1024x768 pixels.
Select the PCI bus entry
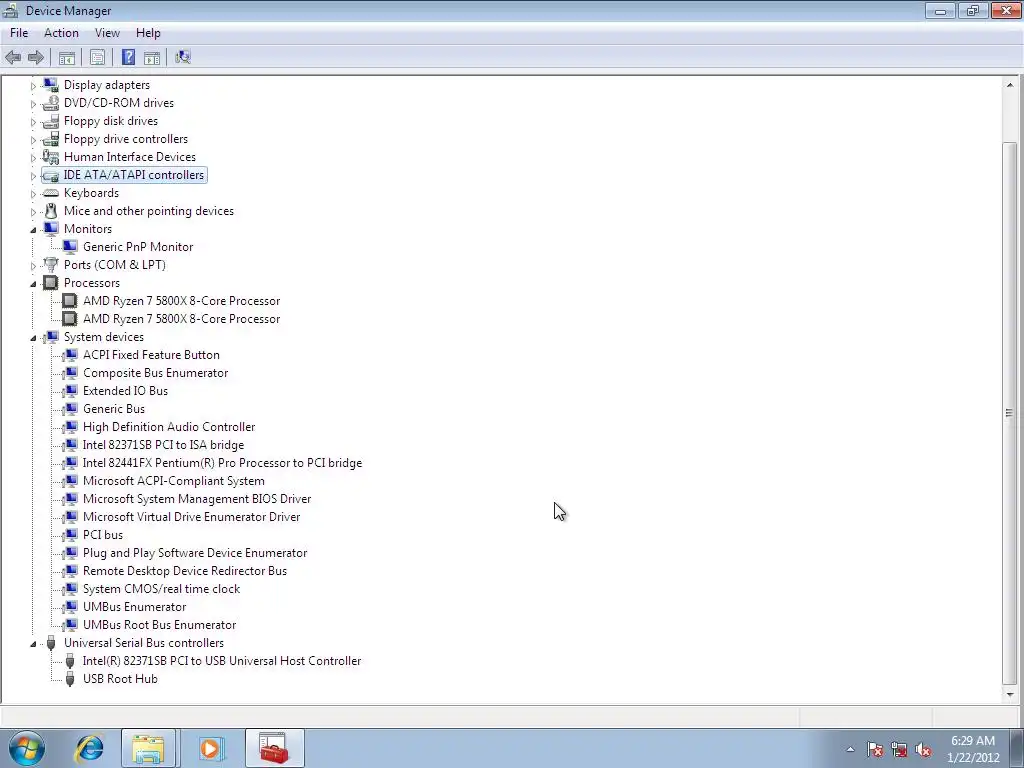tap(103, 535)
